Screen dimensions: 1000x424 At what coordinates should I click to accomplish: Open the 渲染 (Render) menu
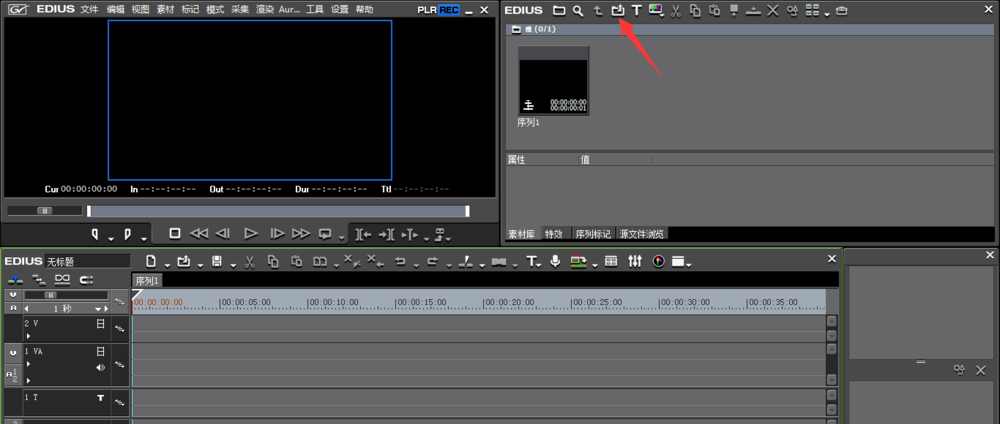pos(264,9)
